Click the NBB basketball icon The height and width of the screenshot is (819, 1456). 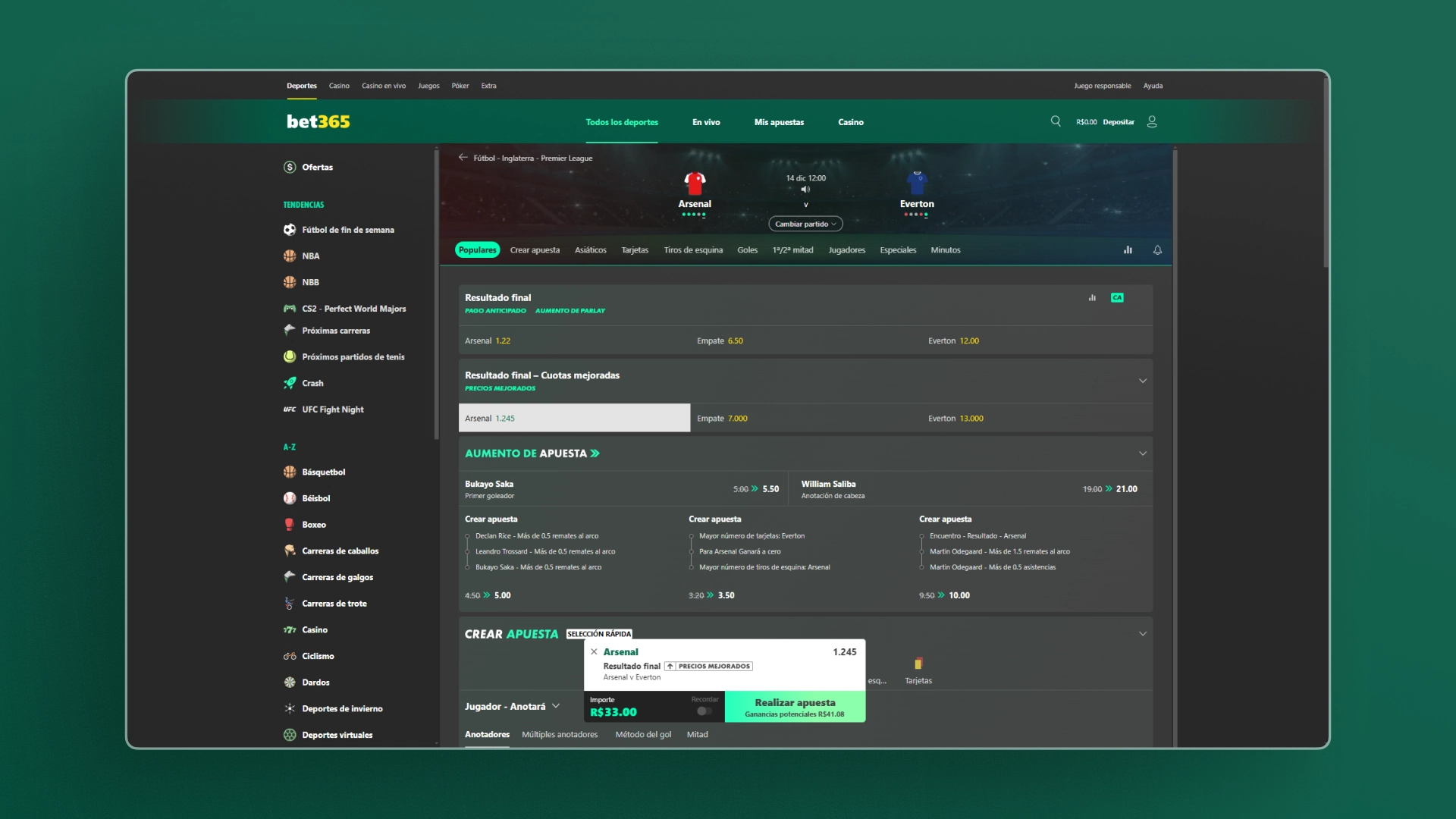(290, 282)
